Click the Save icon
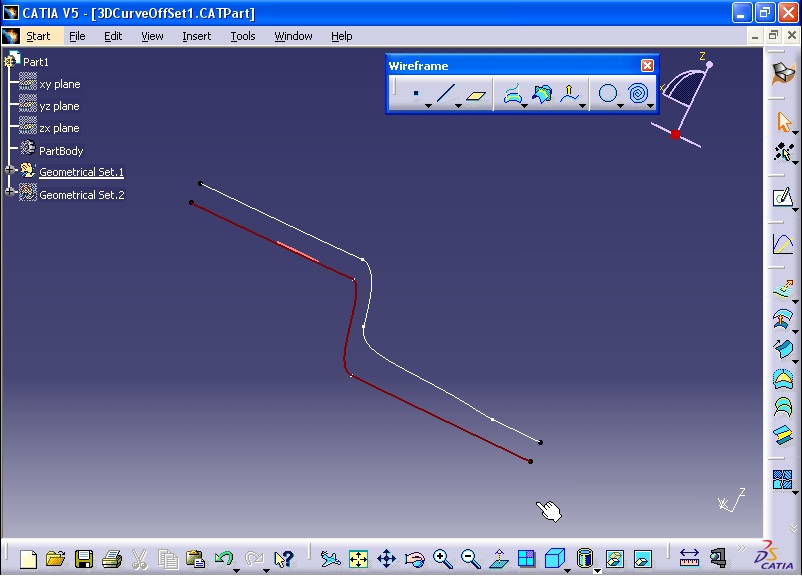 pos(83,559)
